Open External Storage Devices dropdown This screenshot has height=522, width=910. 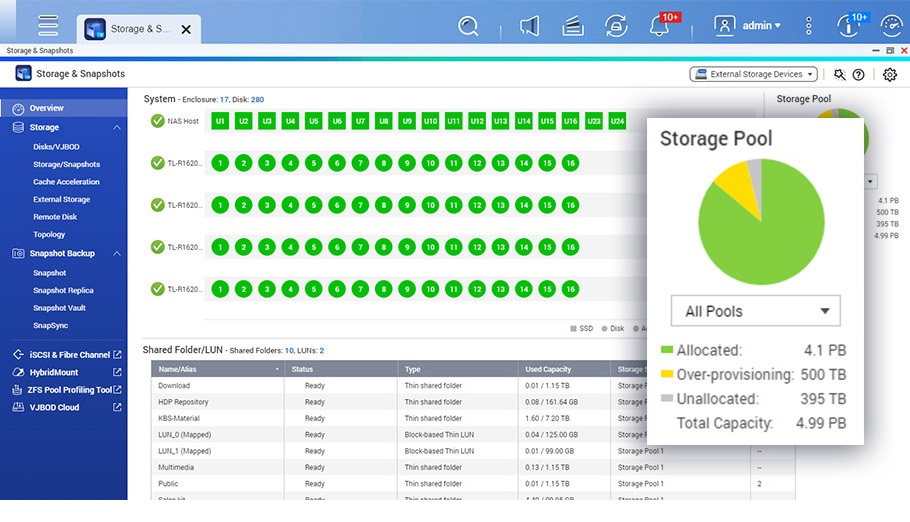click(753, 74)
